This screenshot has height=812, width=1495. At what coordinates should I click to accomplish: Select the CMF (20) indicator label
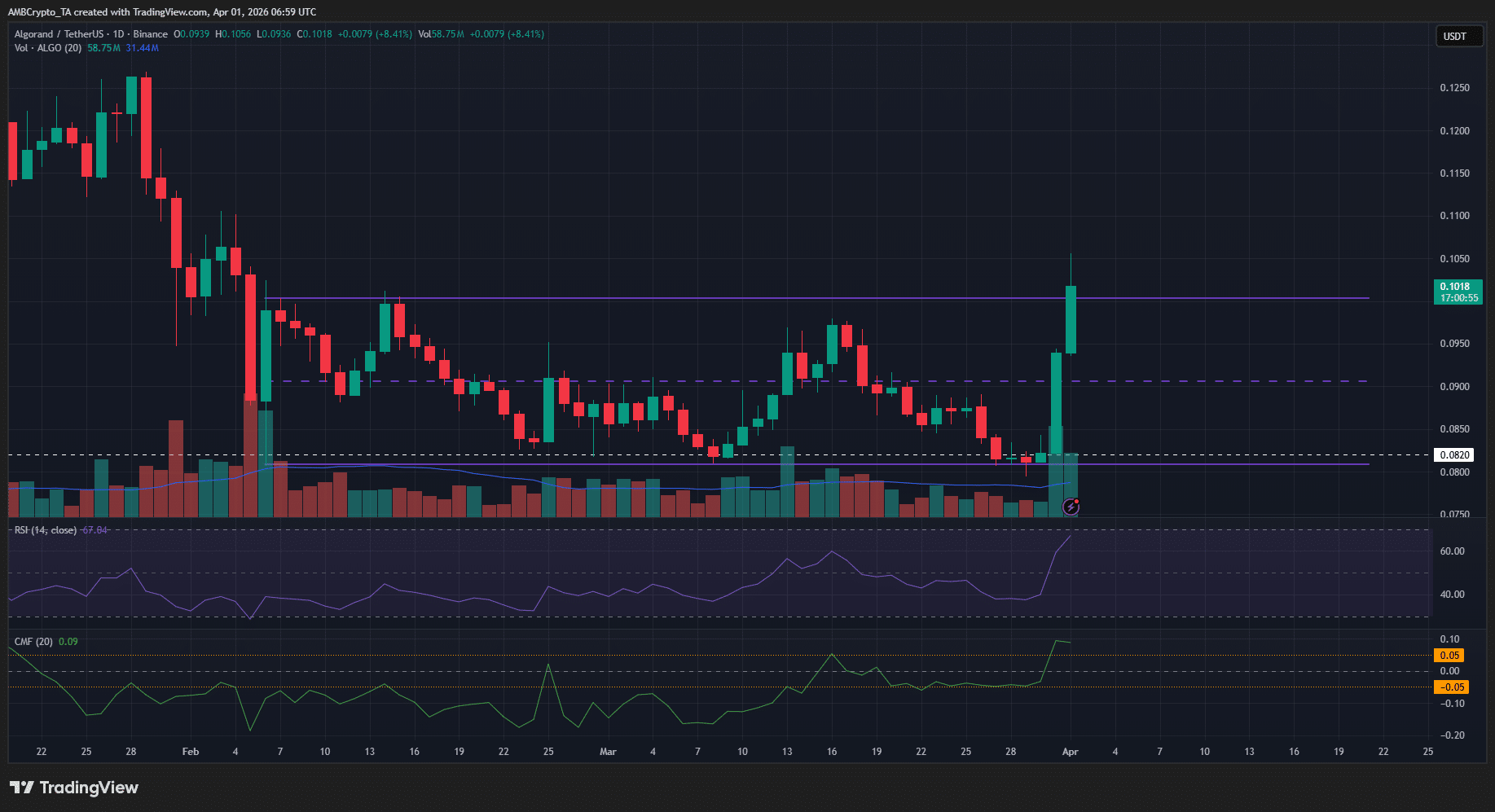coord(33,642)
